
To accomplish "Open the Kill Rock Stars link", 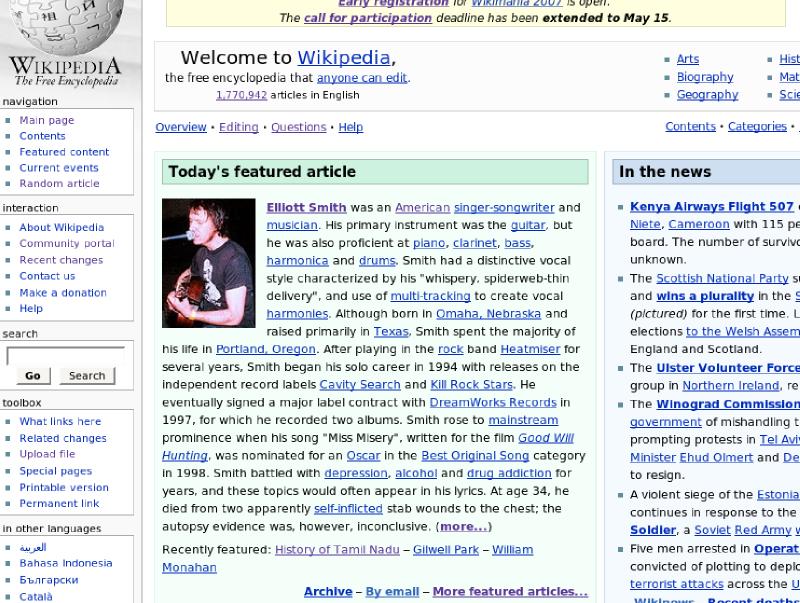I will (471, 385).
